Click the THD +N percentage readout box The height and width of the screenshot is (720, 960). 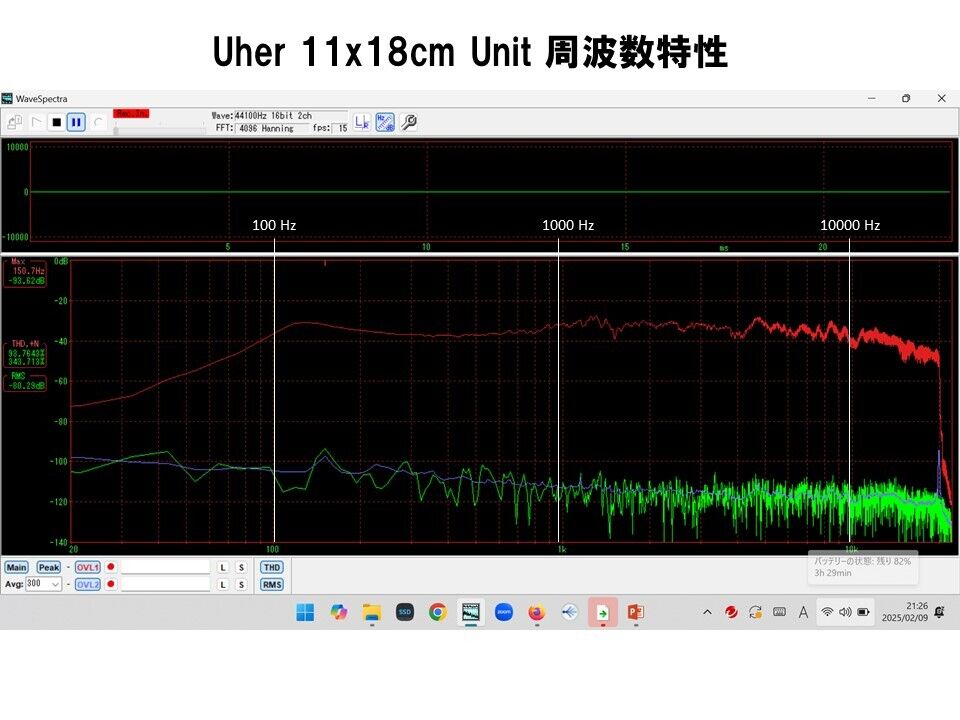pos(26,353)
